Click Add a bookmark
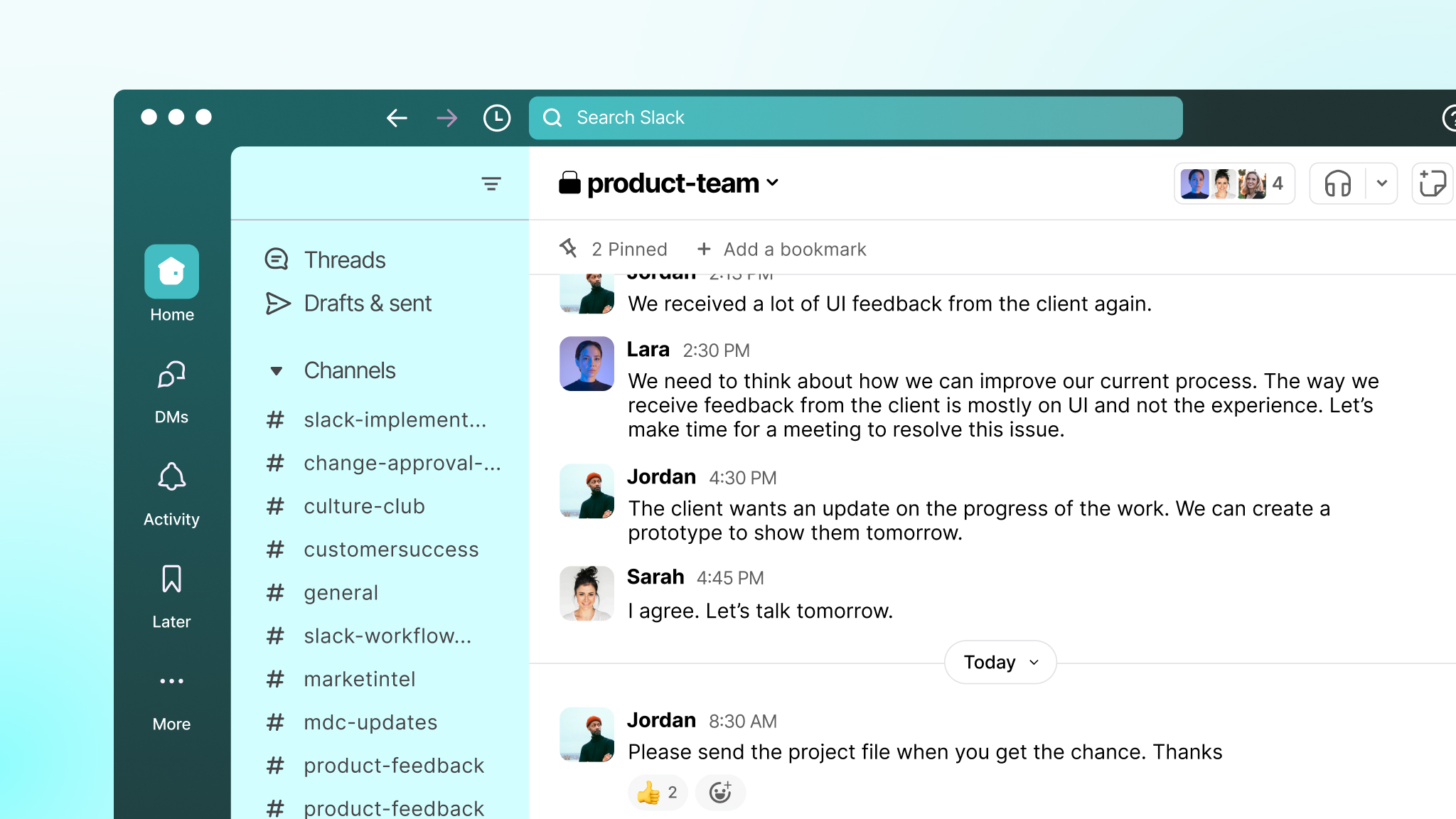Screen dimensions: 1456x819 (782, 250)
